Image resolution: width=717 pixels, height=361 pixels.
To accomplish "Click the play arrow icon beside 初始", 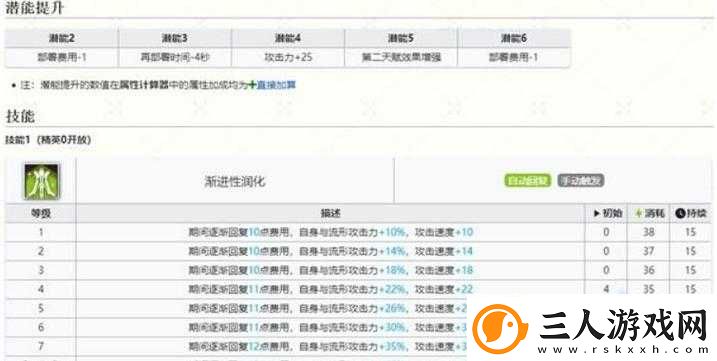I will pyautogui.click(x=597, y=213).
